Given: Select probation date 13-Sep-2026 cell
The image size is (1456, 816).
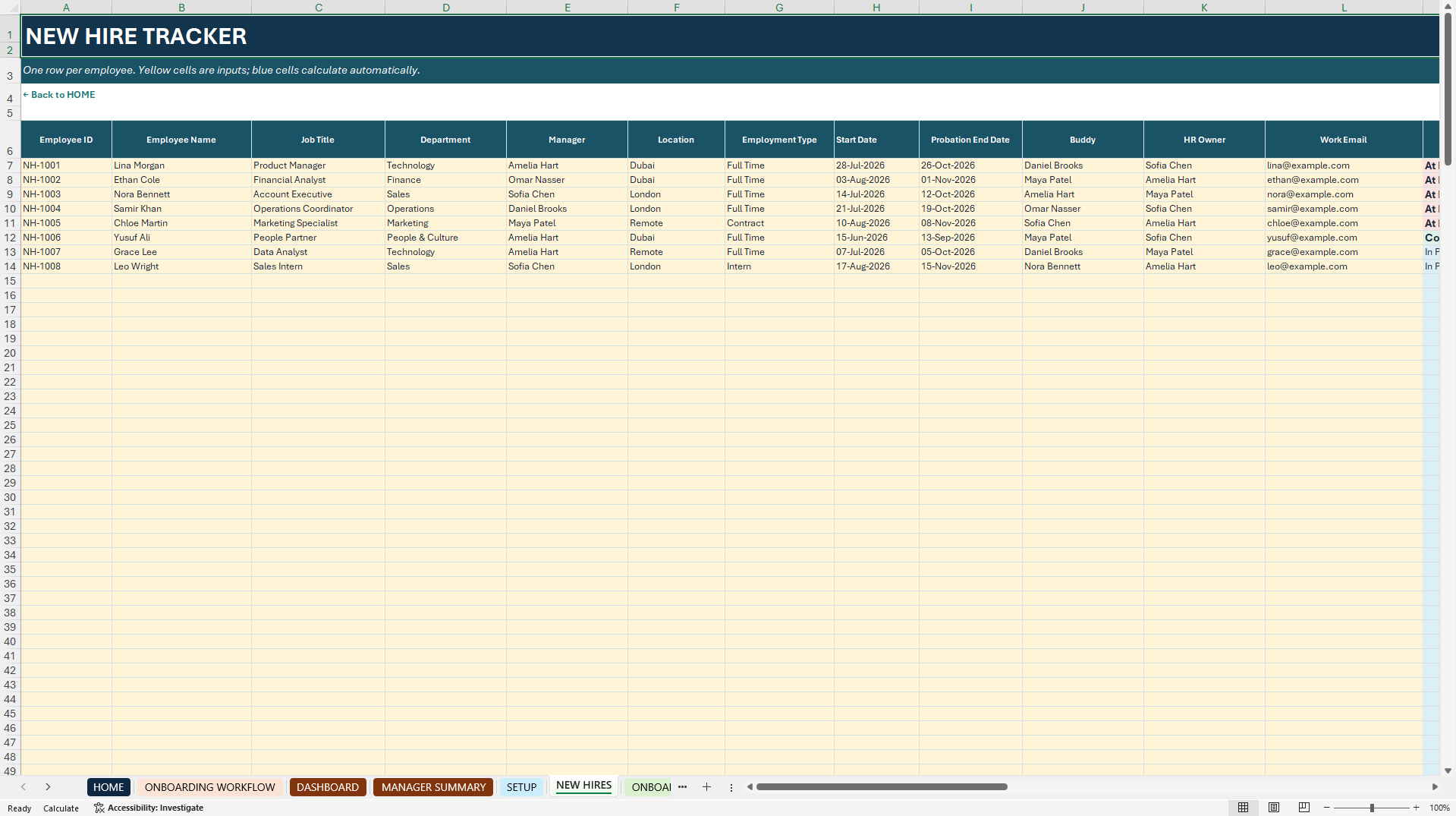Looking at the screenshot, I should pos(970,238).
